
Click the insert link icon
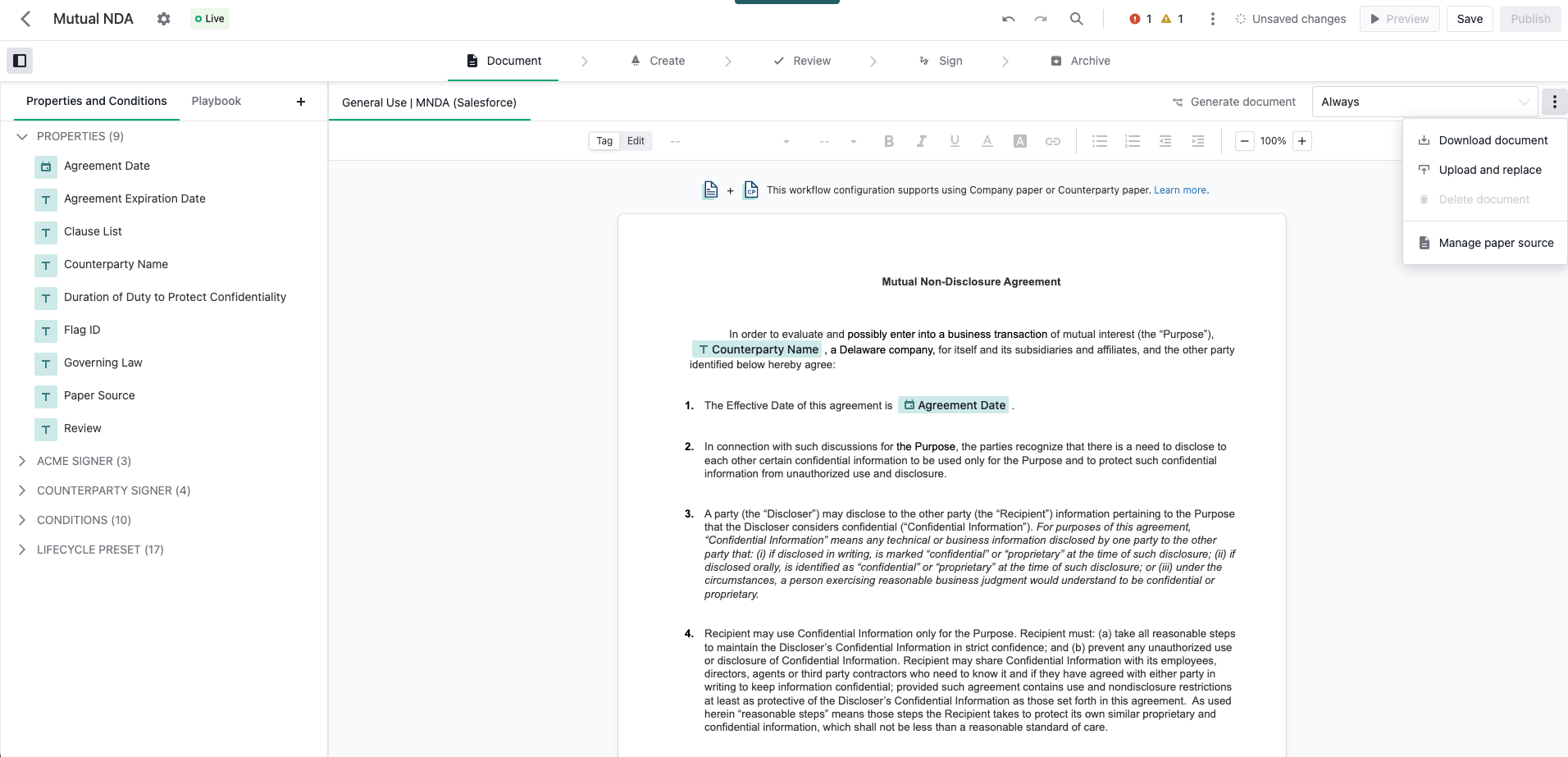tap(1052, 141)
